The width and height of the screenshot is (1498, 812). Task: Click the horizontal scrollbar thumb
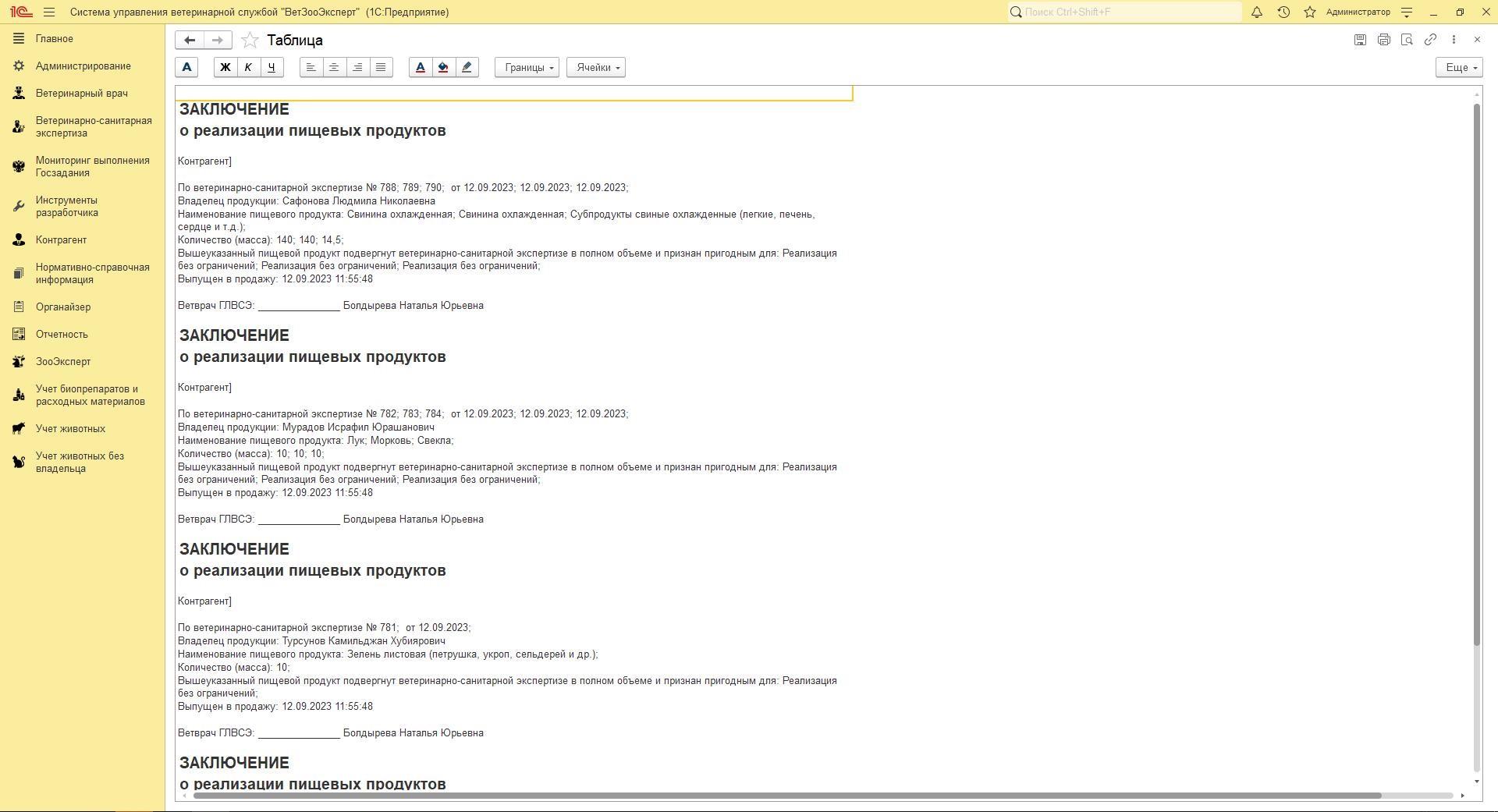(787, 796)
